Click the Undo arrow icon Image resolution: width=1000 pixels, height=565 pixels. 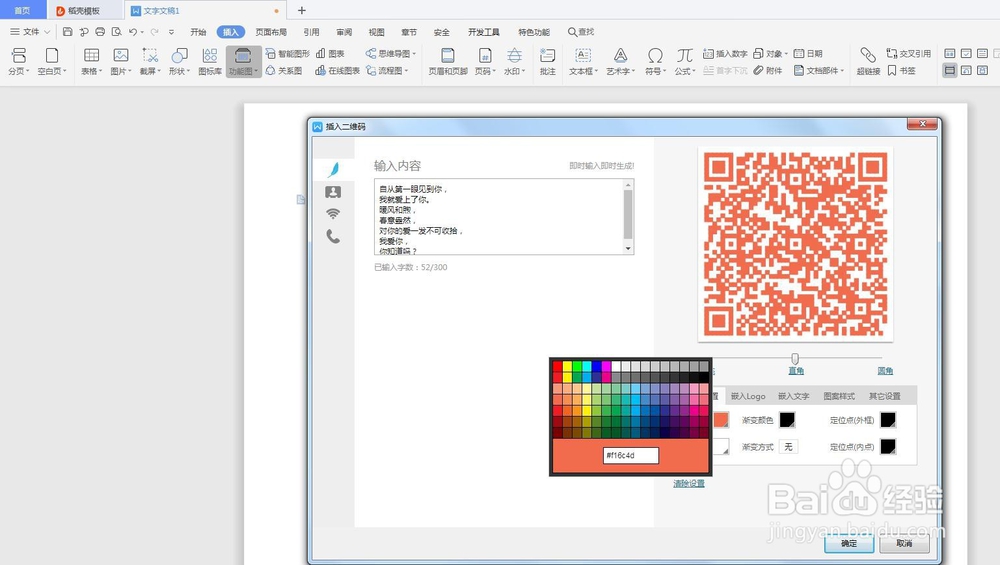(x=133, y=31)
